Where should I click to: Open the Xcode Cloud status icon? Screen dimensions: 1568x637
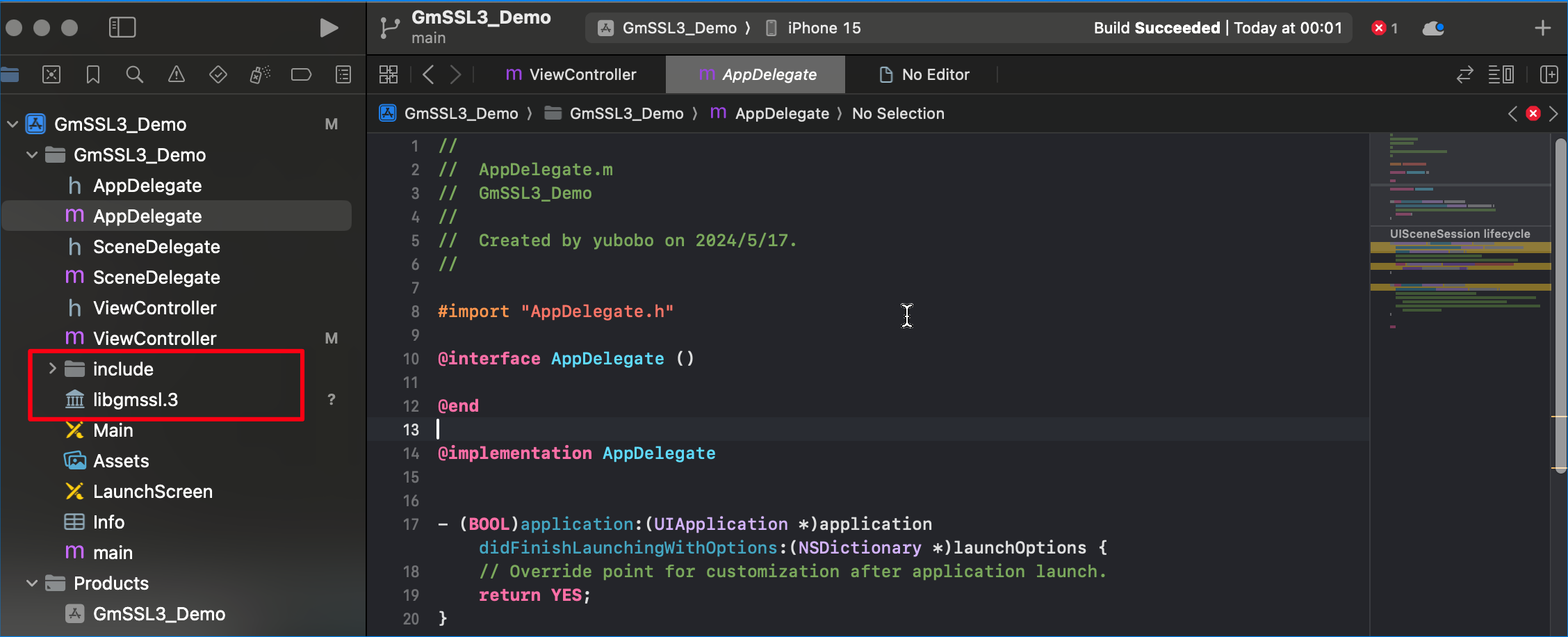[x=1433, y=28]
